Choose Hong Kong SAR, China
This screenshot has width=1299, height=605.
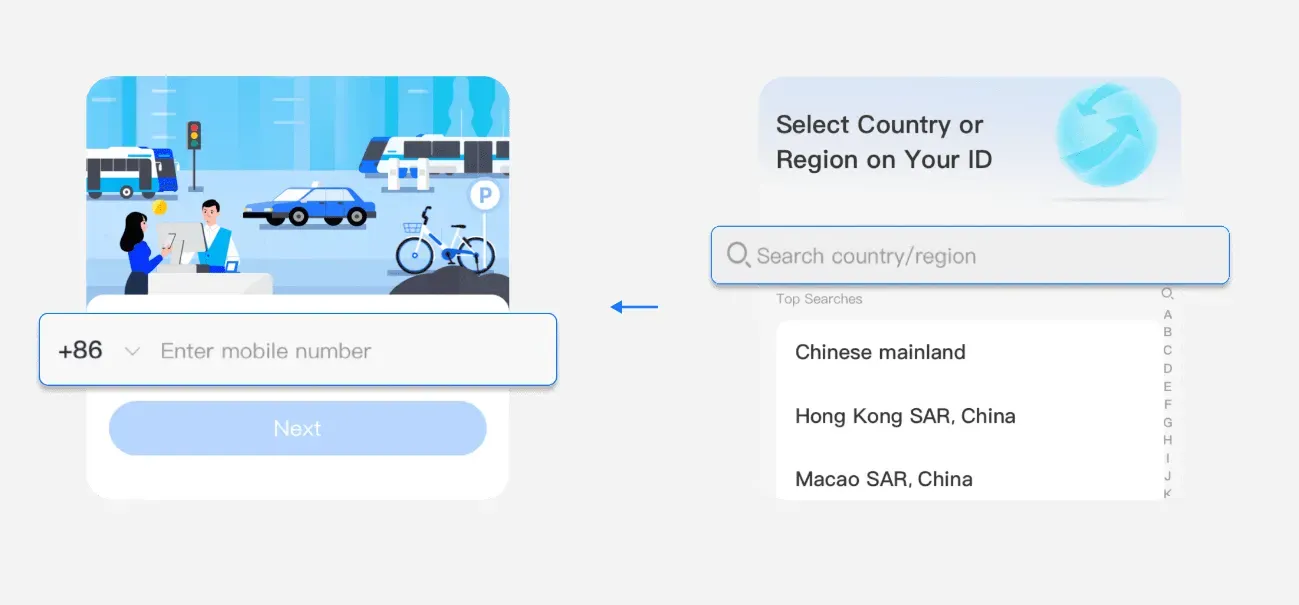tap(905, 416)
